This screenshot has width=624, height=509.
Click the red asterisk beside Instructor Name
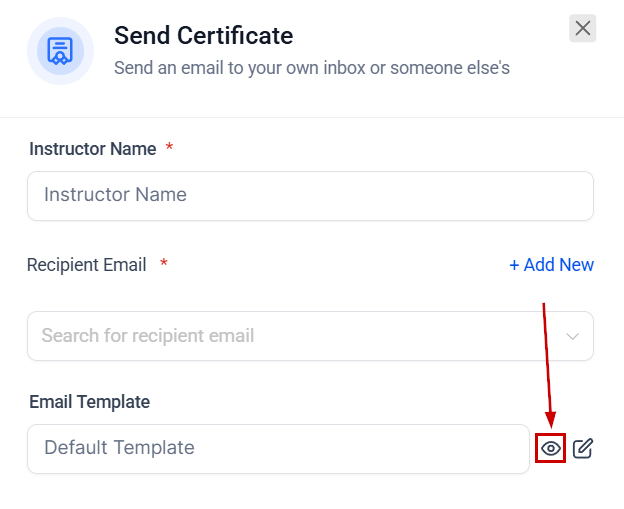pyautogui.click(x=170, y=148)
